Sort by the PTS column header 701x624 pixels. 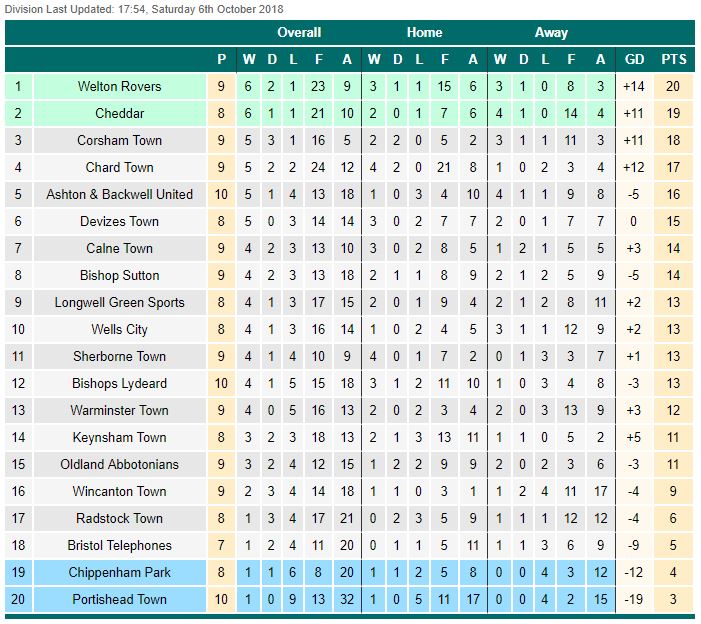pyautogui.click(x=673, y=59)
